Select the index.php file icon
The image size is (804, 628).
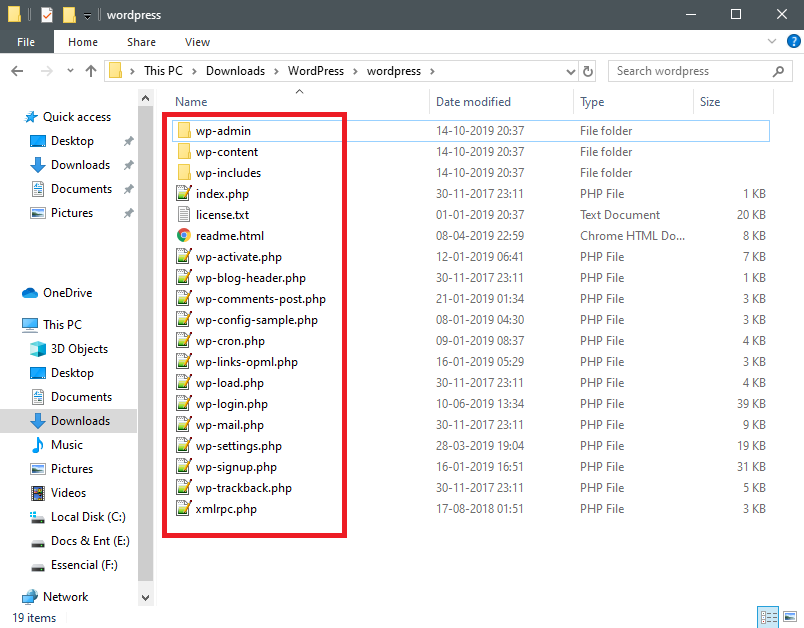(184, 194)
